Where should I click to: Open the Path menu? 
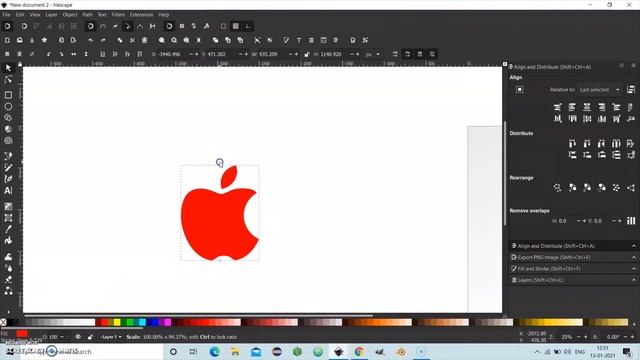tap(87, 15)
